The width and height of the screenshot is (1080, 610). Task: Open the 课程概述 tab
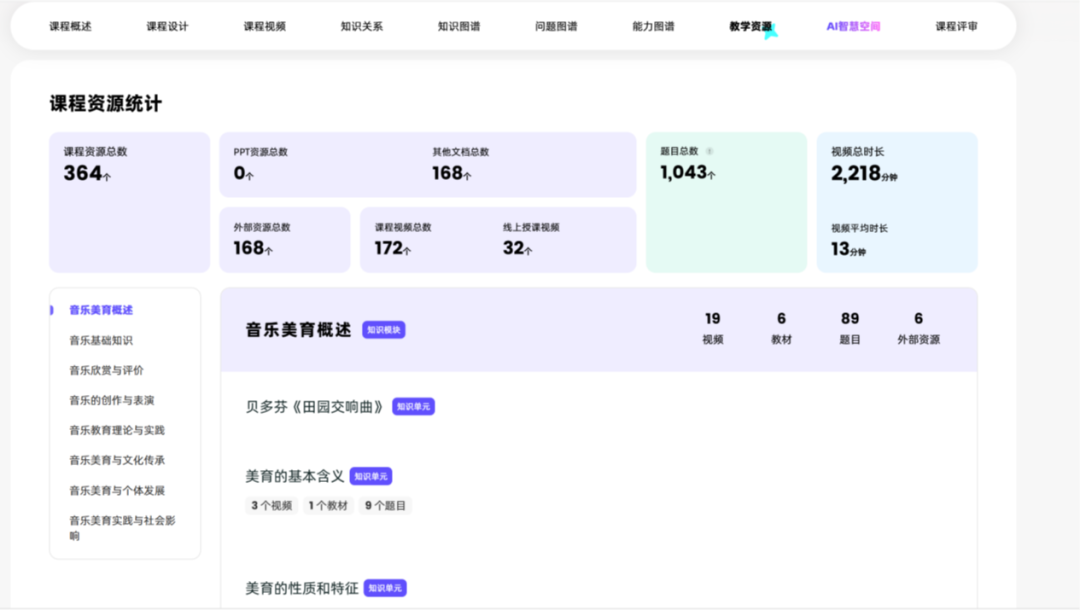[x=70, y=27]
